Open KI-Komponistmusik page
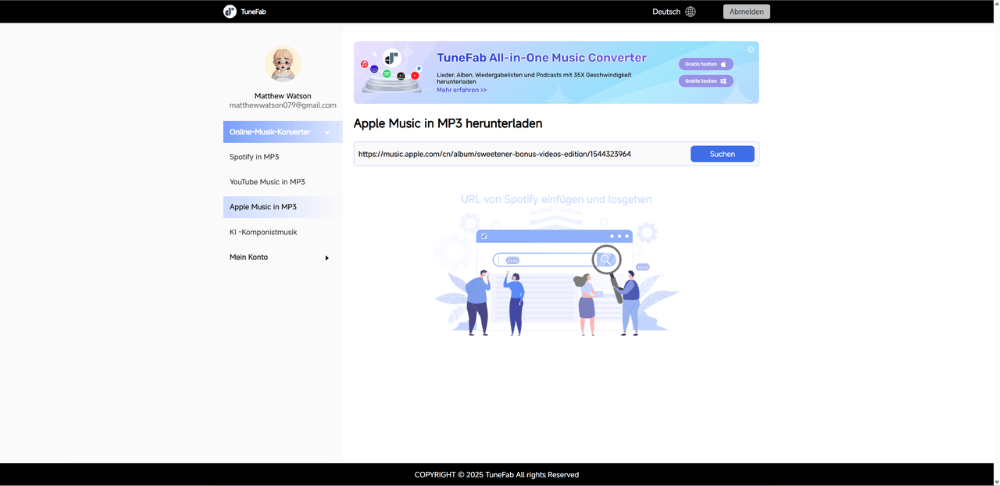This screenshot has height=486, width=1000. (x=263, y=232)
